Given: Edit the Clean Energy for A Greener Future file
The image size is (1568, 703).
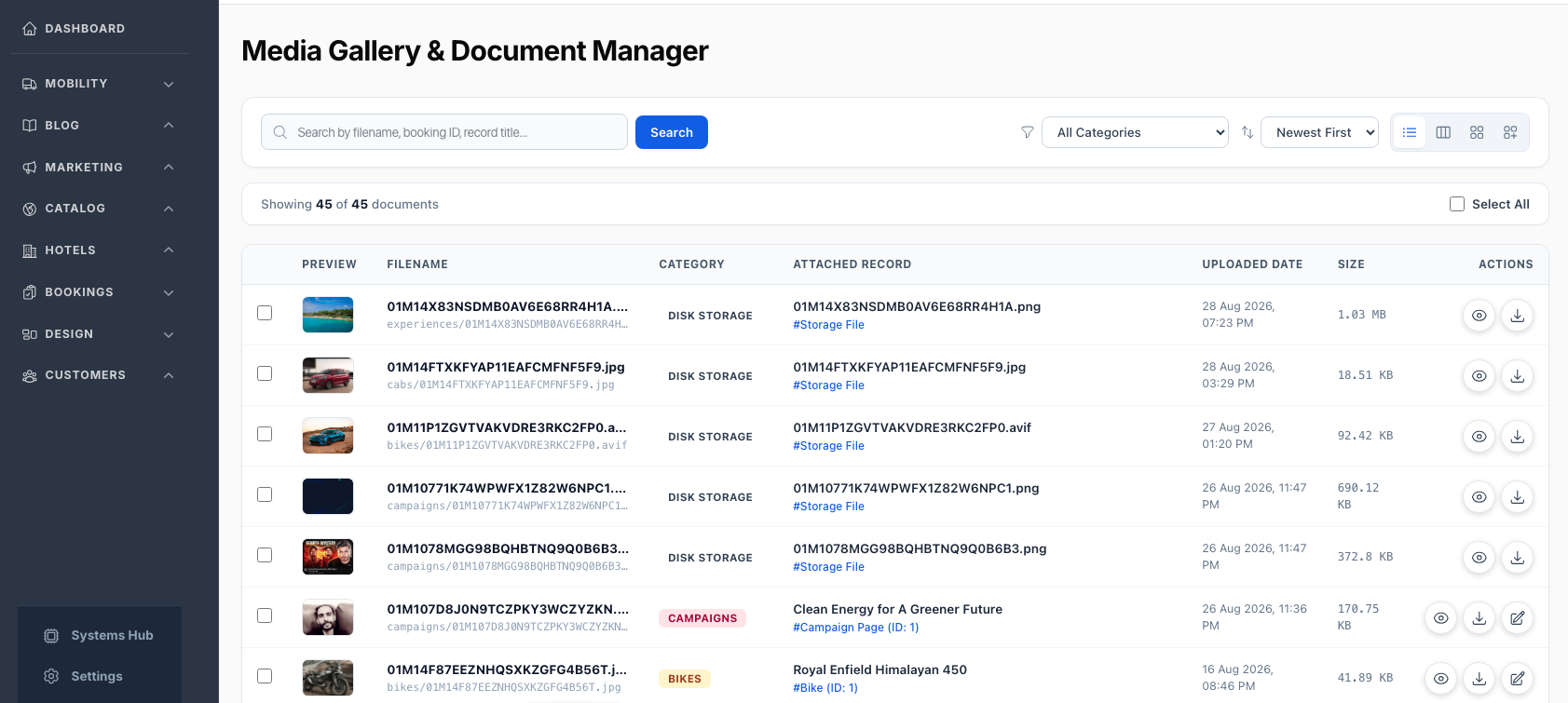Looking at the screenshot, I should pyautogui.click(x=1518, y=618).
